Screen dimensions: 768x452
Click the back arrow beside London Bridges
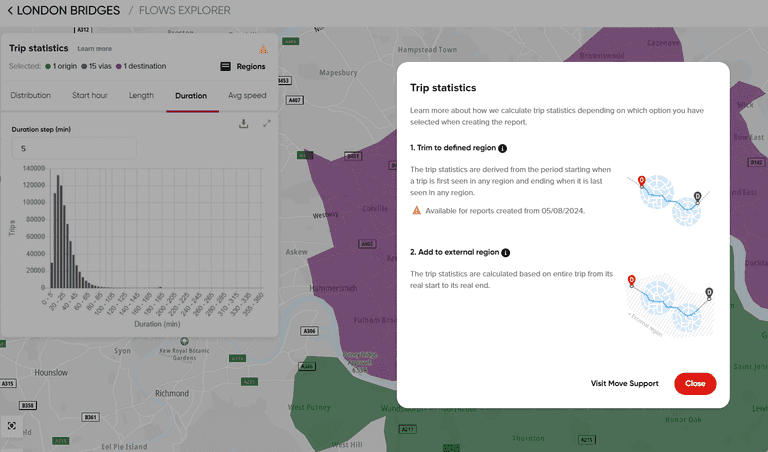11,11
